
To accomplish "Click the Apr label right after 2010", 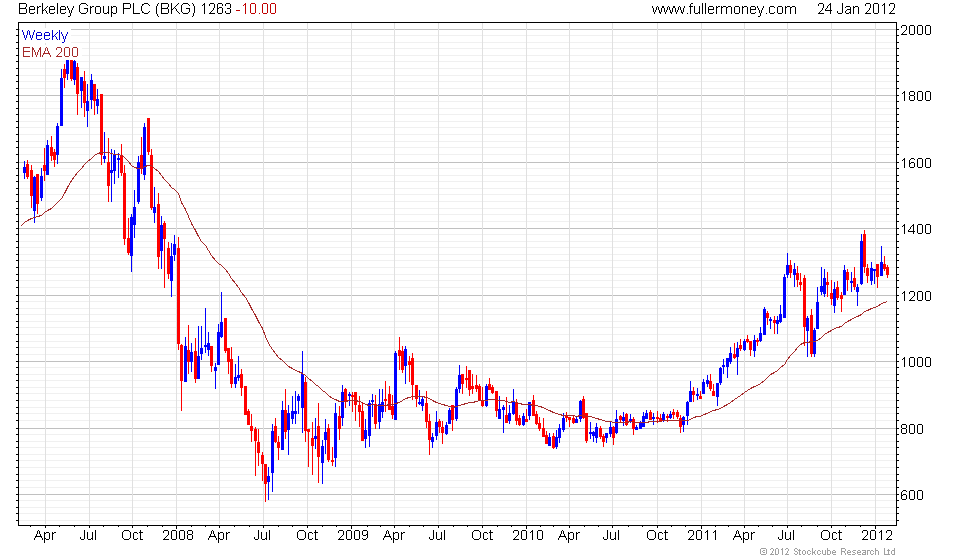I will (569, 536).
